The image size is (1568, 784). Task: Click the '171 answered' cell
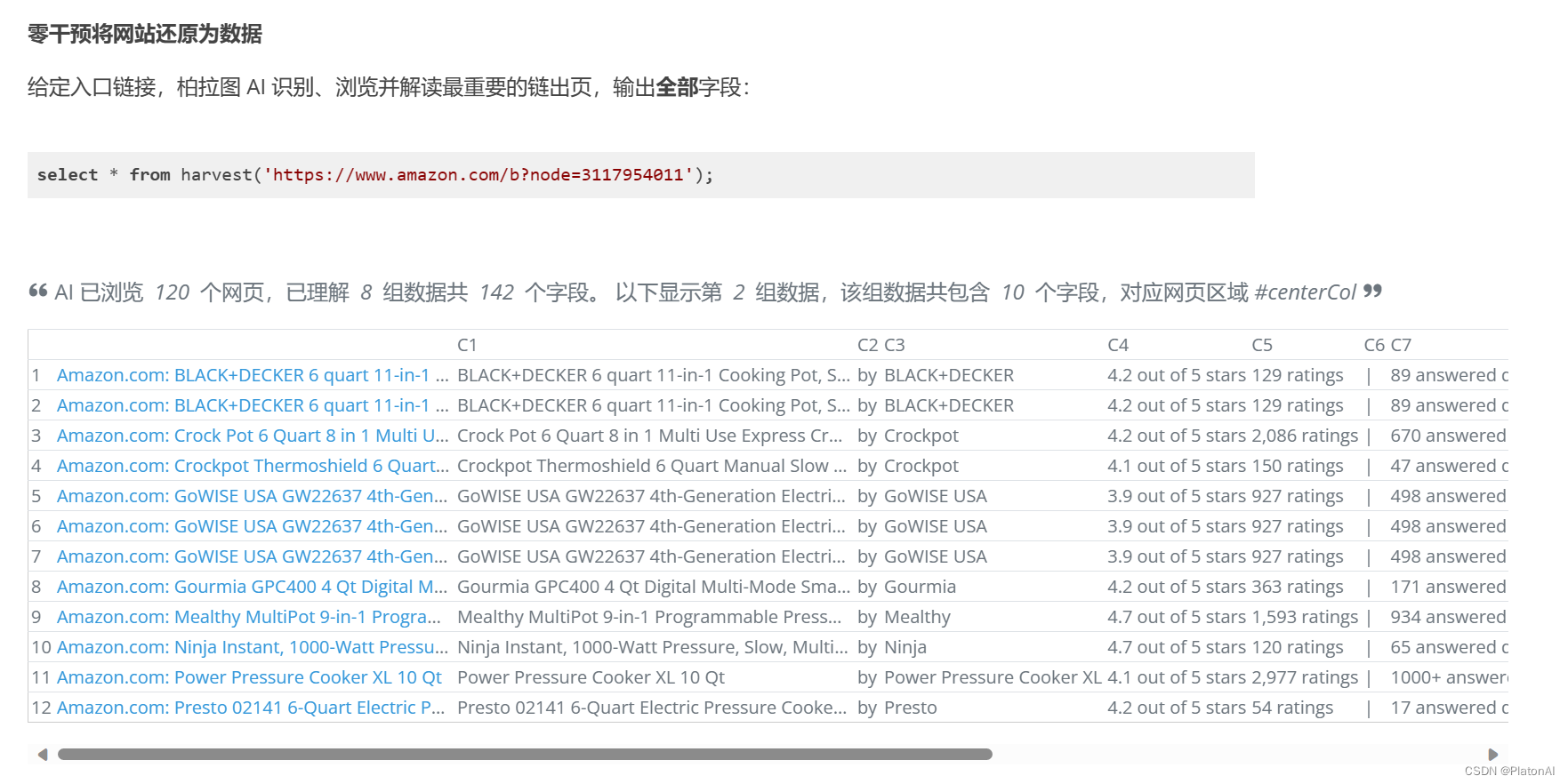(1448, 587)
